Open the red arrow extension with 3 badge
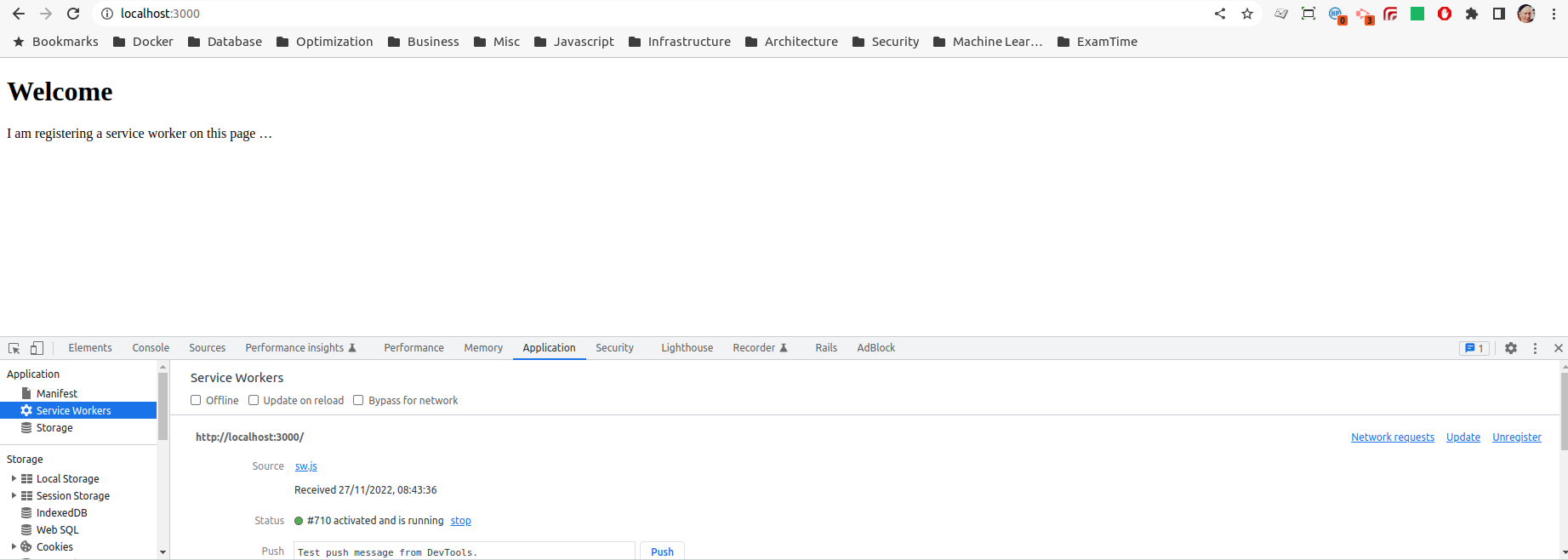The width and height of the screenshot is (1568, 560). pyautogui.click(x=1364, y=14)
